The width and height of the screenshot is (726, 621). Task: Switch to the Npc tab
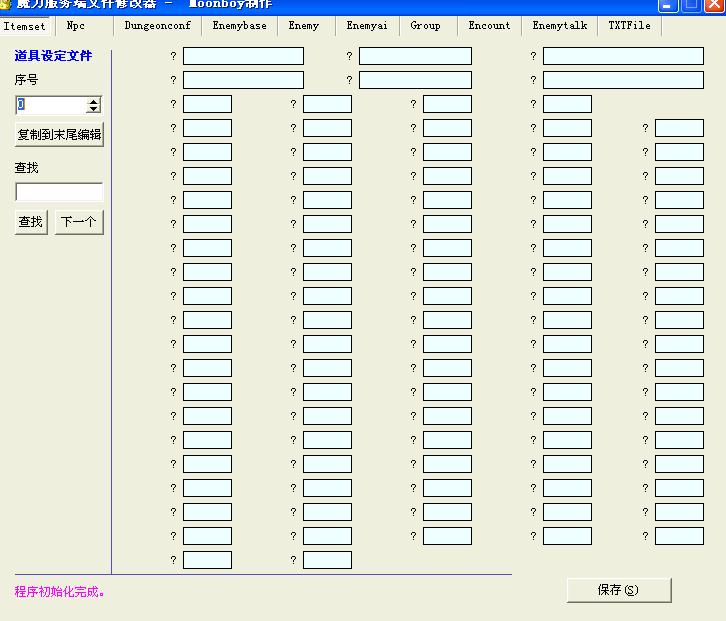pyautogui.click(x=76, y=26)
